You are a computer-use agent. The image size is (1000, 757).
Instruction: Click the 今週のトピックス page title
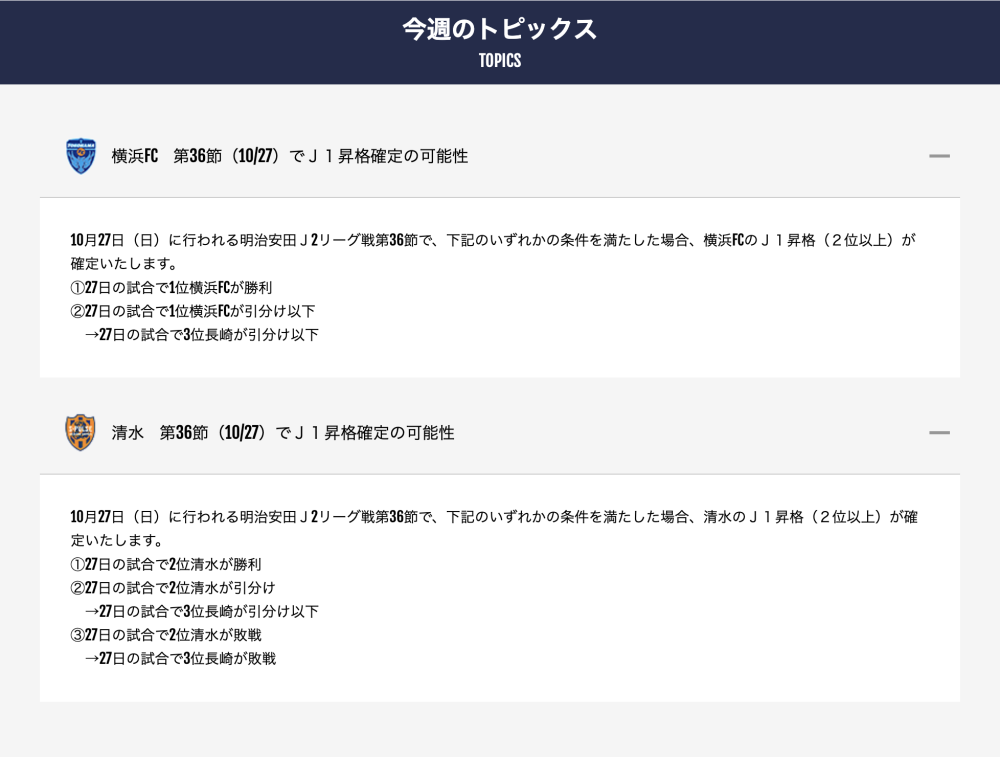(499, 29)
